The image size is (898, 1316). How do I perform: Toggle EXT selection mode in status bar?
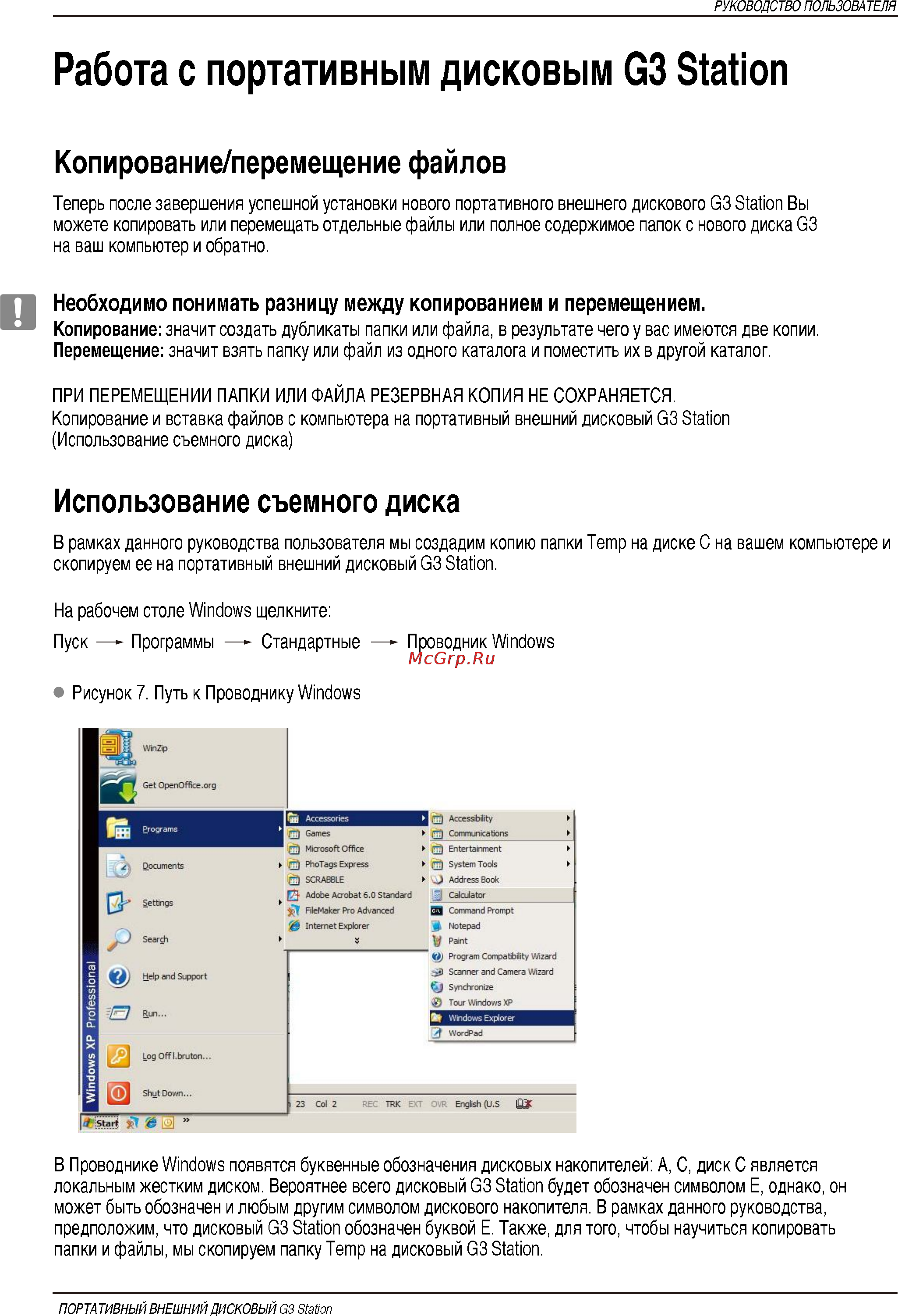click(416, 1104)
